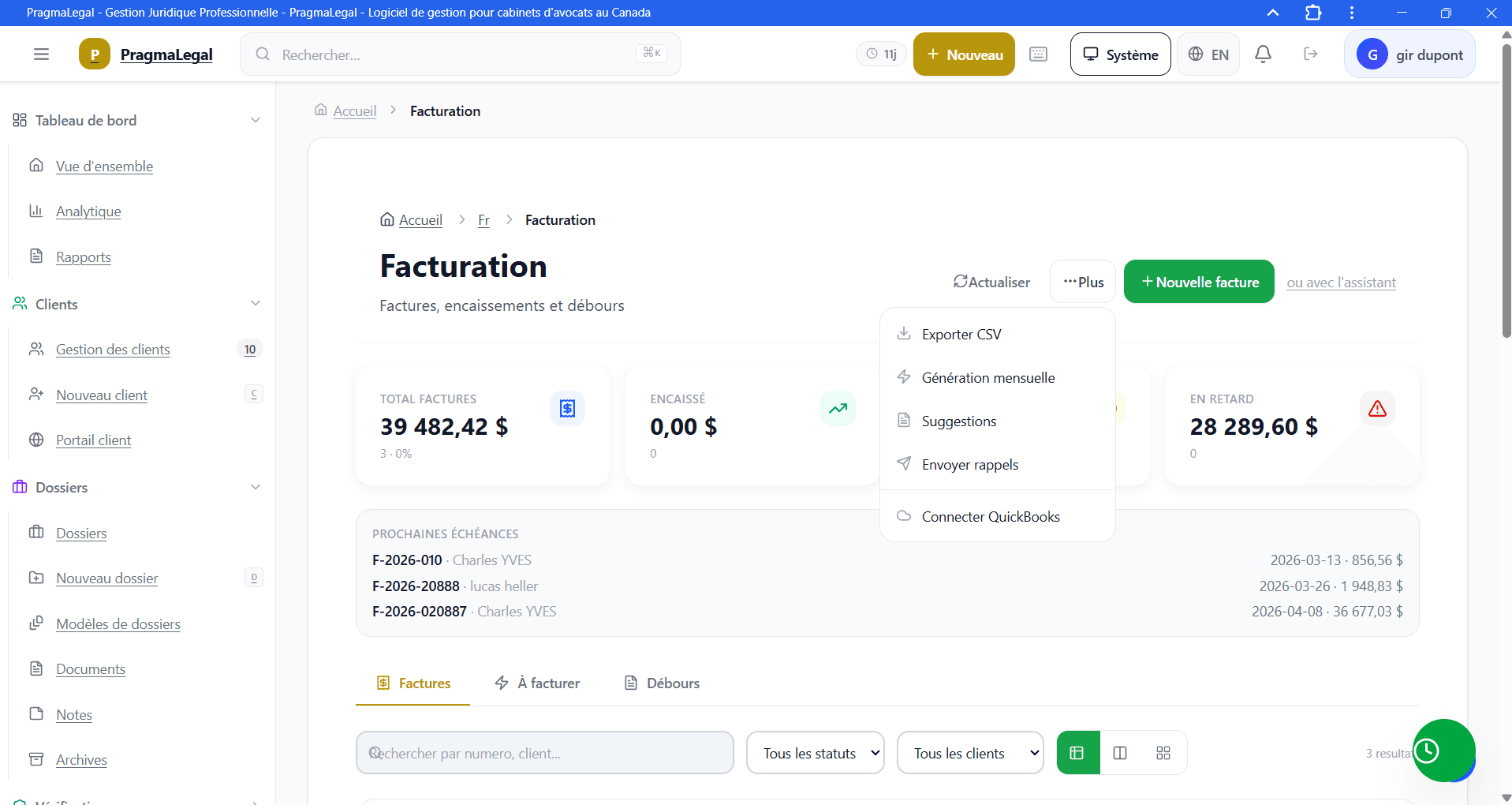This screenshot has width=1512, height=805.
Task: Collapse the Tableau de bord section
Action: (256, 120)
